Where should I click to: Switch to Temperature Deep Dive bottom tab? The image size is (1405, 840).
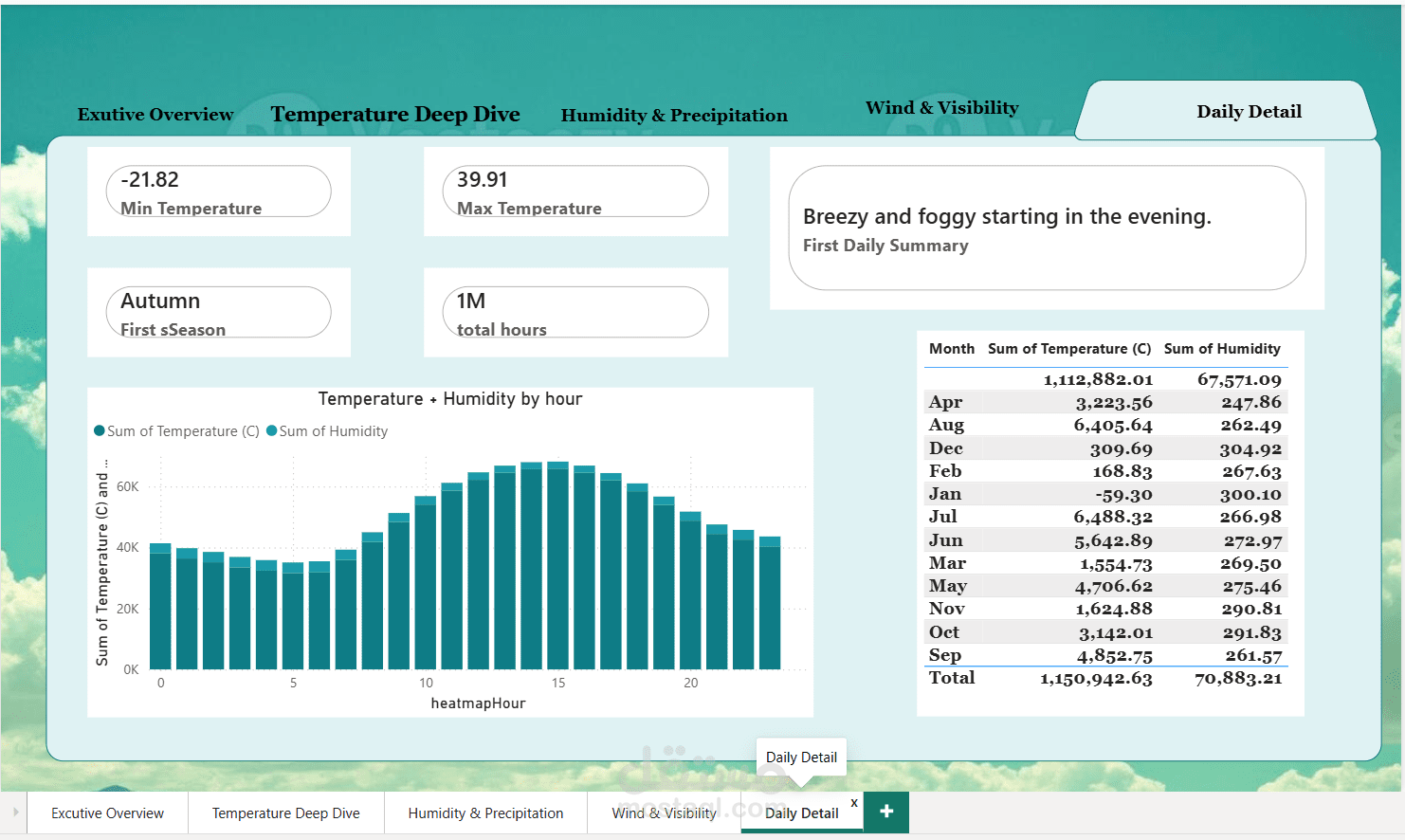coord(286,813)
